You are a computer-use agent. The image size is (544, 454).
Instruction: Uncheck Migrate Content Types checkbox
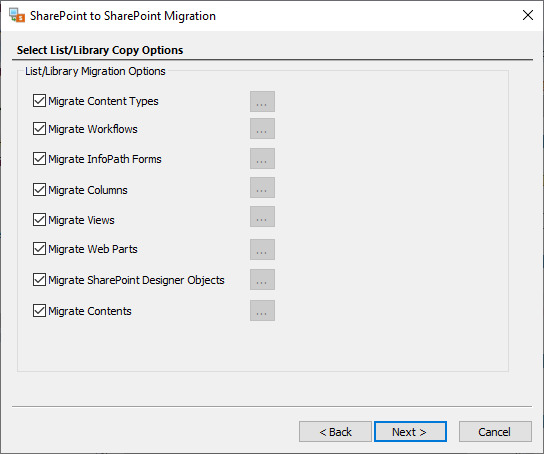(x=39, y=101)
